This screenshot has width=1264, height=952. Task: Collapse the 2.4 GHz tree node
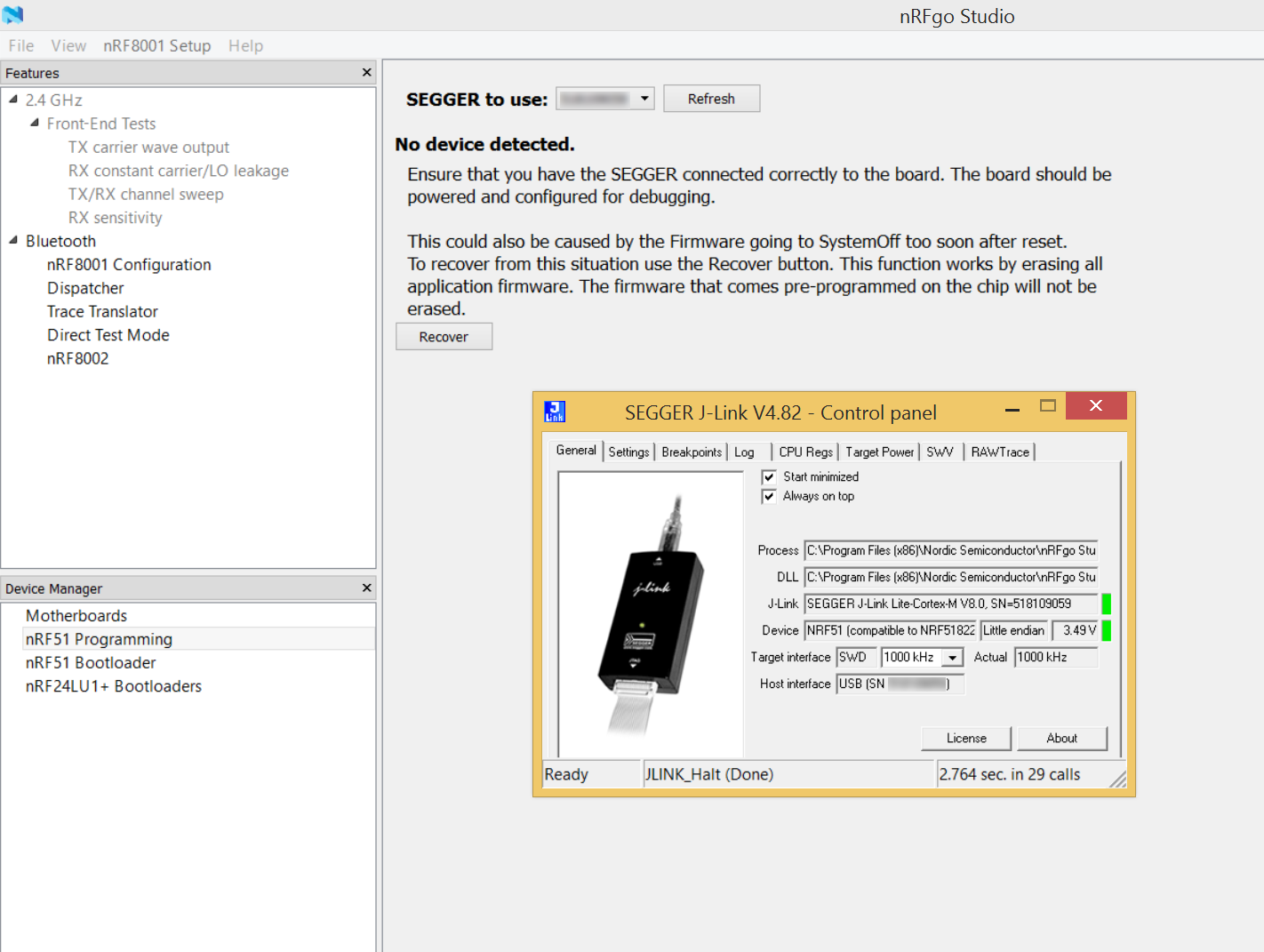(x=13, y=100)
